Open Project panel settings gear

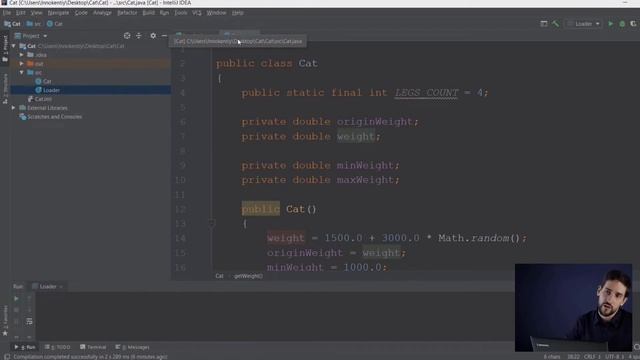pyautogui.click(x=153, y=36)
